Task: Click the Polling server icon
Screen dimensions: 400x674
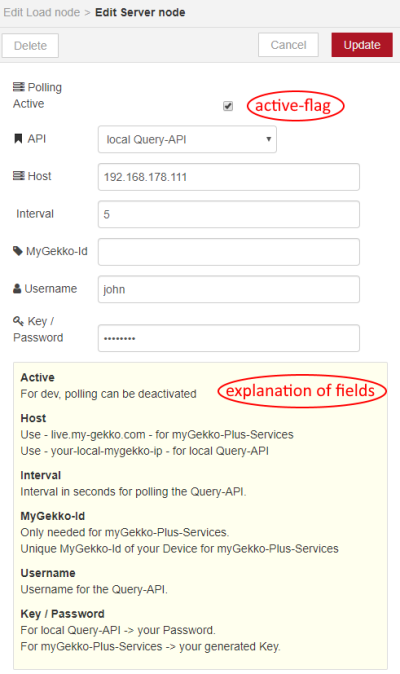Action: click(x=18, y=87)
